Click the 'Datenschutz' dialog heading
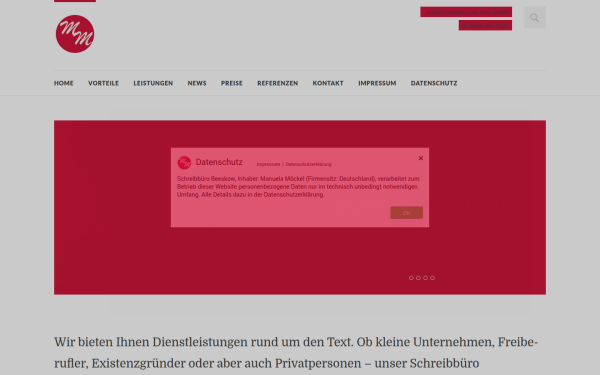This screenshot has width=600, height=375. 219,162
